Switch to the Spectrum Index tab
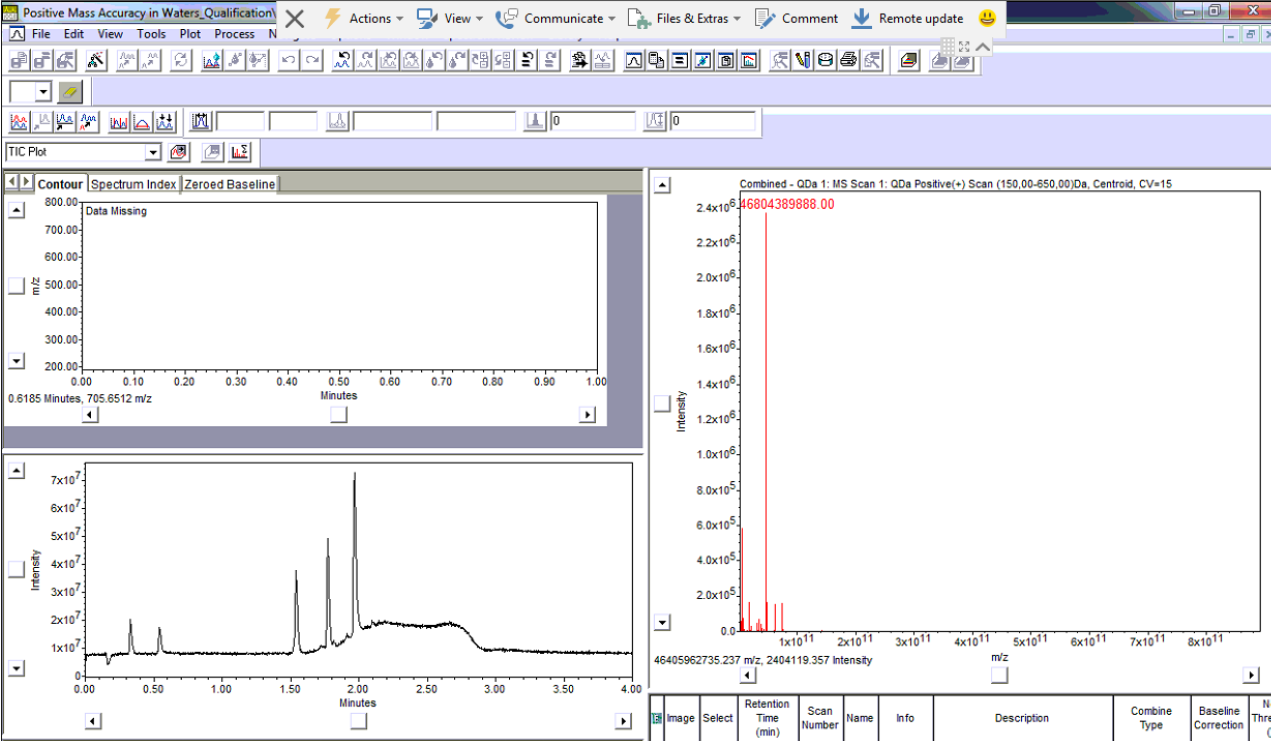The image size is (1274, 741). [x=133, y=184]
